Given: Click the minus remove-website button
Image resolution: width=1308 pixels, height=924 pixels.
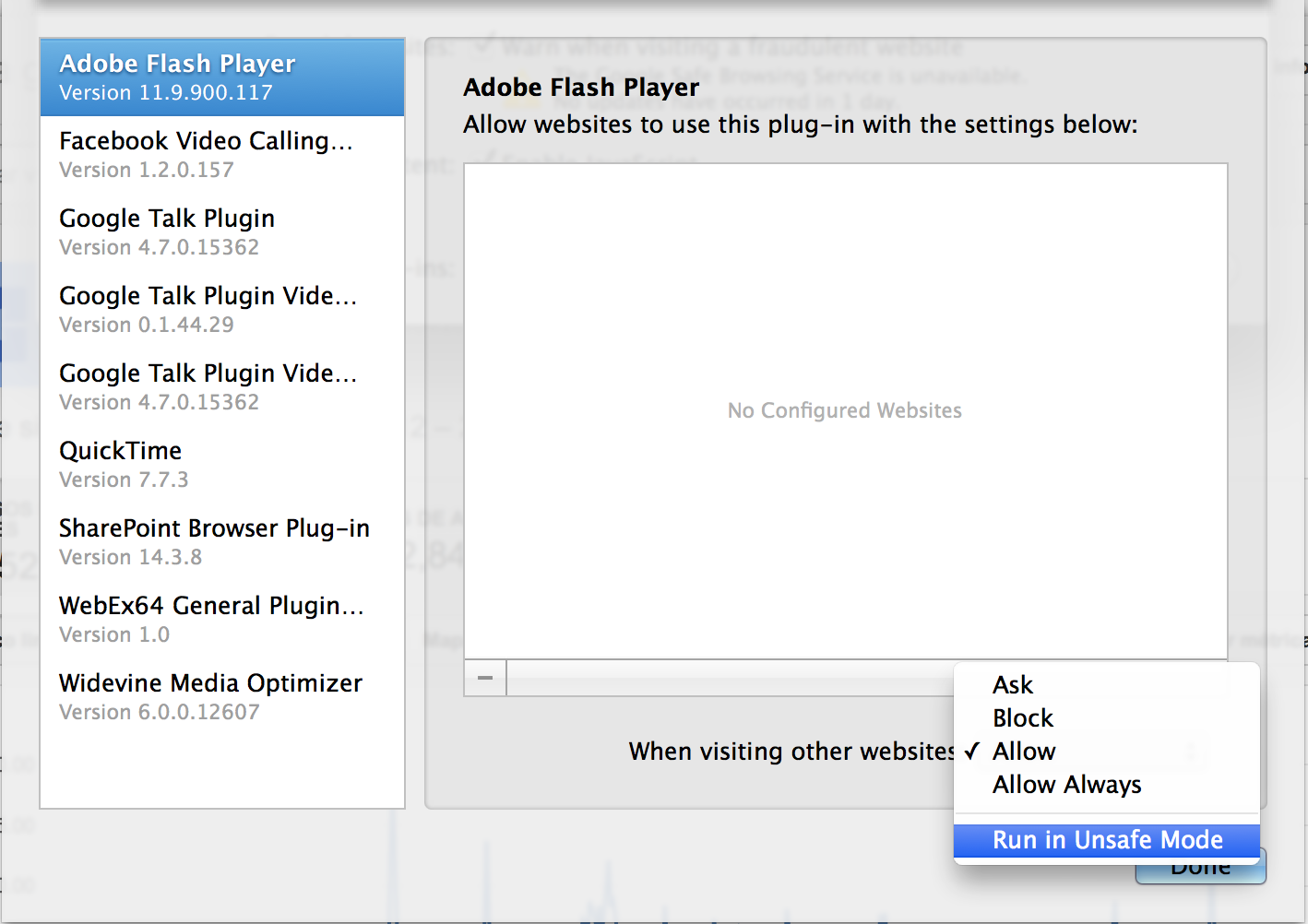Looking at the screenshot, I should pos(485,679).
